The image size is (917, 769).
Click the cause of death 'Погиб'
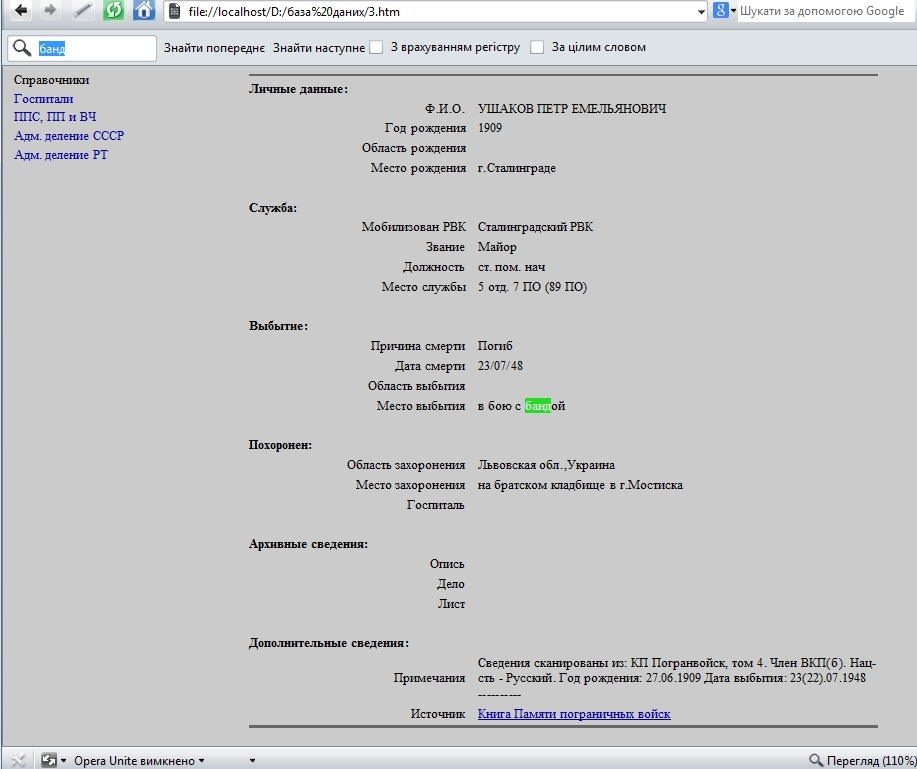[x=495, y=346]
